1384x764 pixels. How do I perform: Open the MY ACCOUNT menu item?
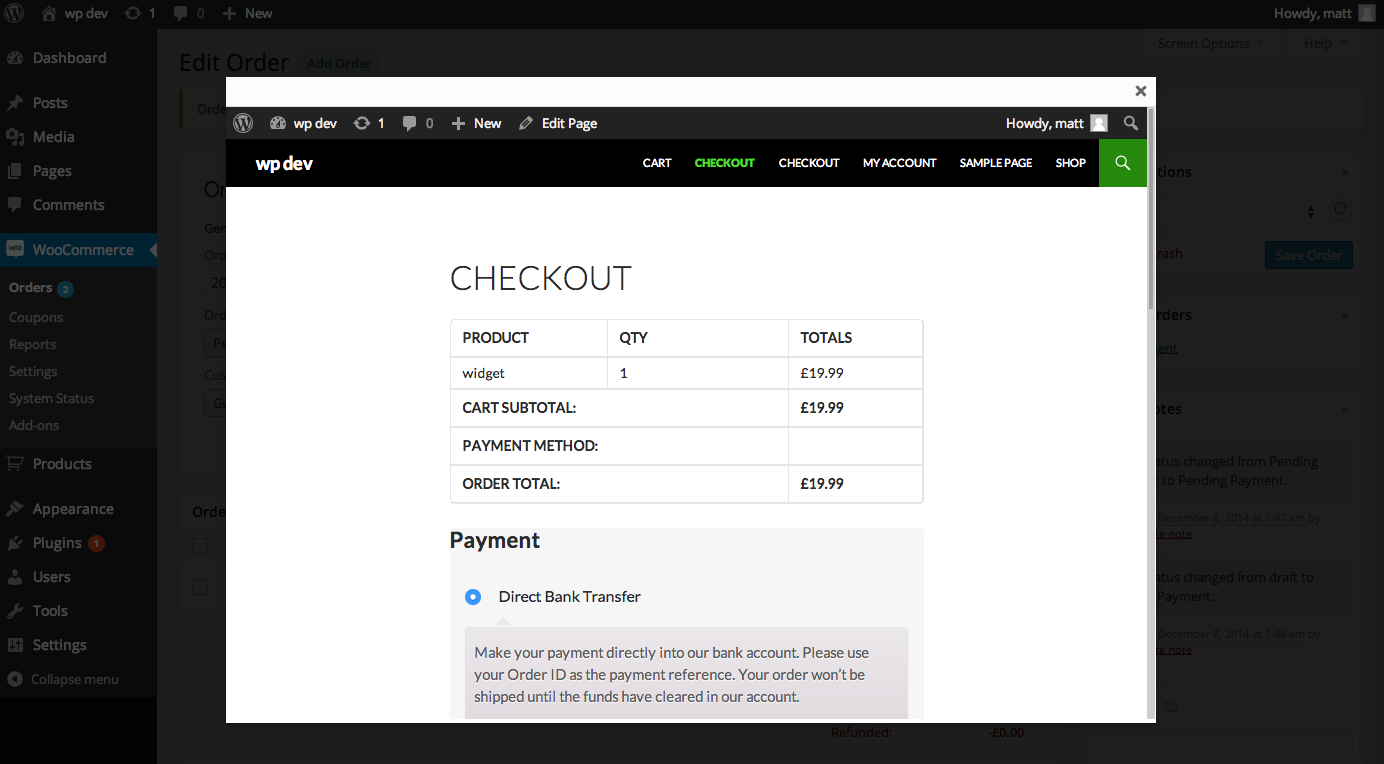point(900,163)
